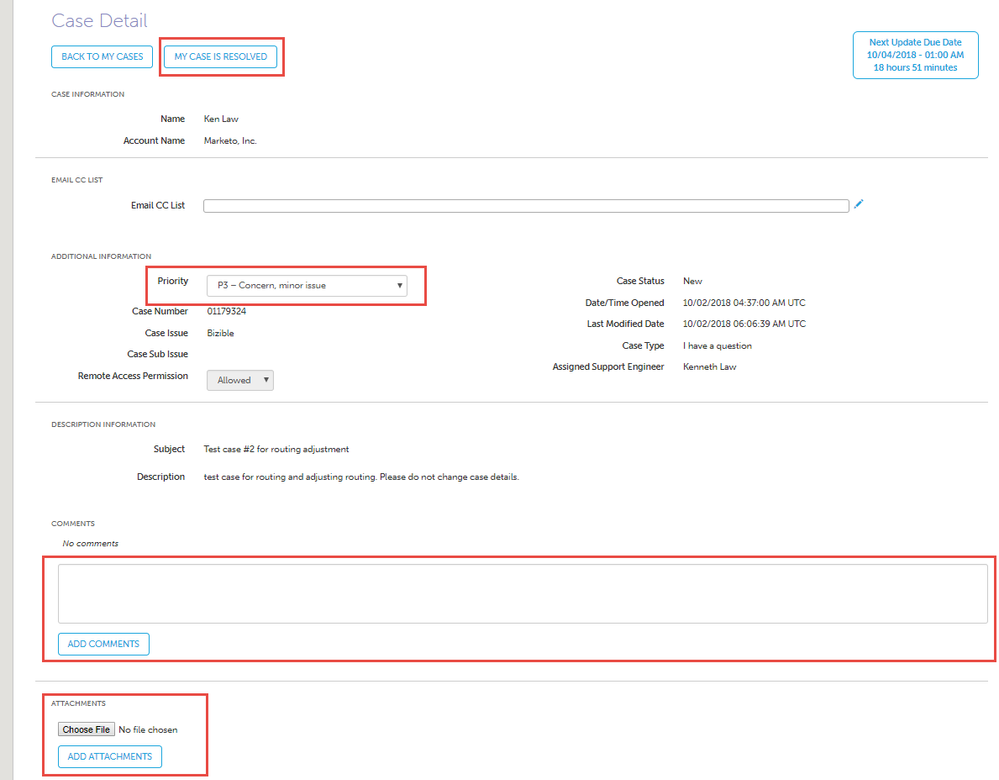Click Choose File under Attachments
This screenshot has height=780, width=999.
click(x=86, y=730)
